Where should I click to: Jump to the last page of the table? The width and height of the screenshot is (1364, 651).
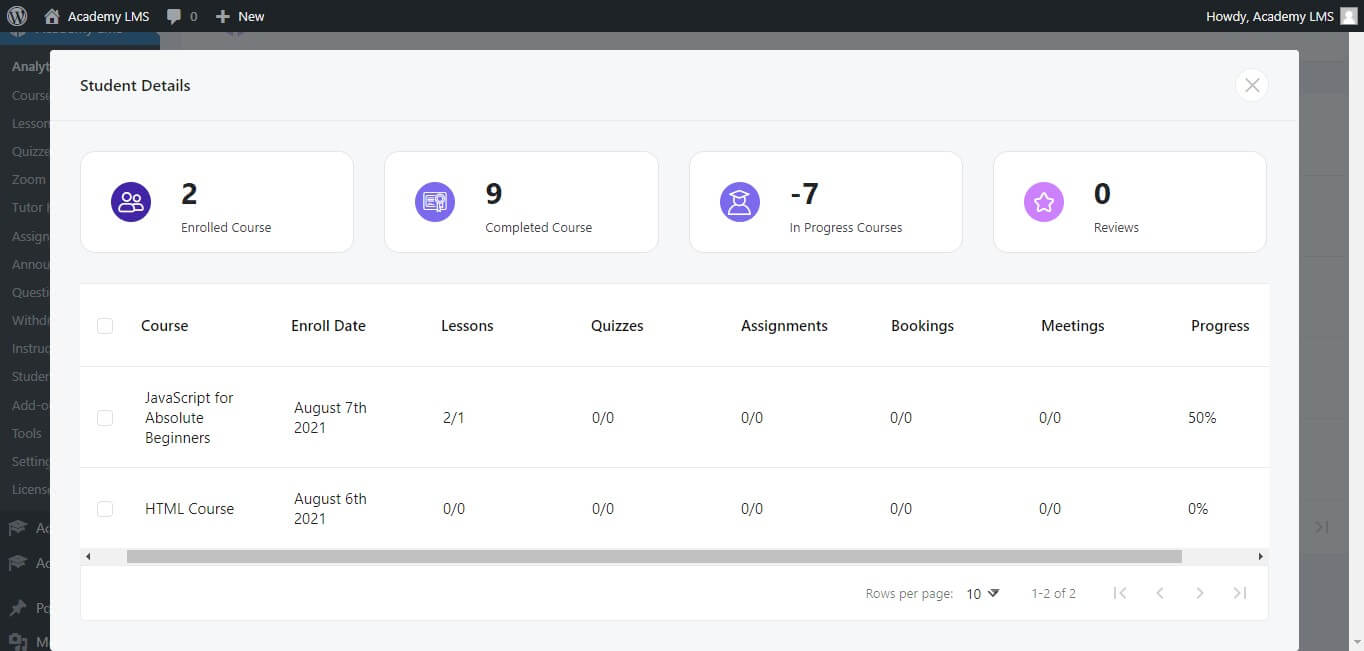[x=1239, y=592]
